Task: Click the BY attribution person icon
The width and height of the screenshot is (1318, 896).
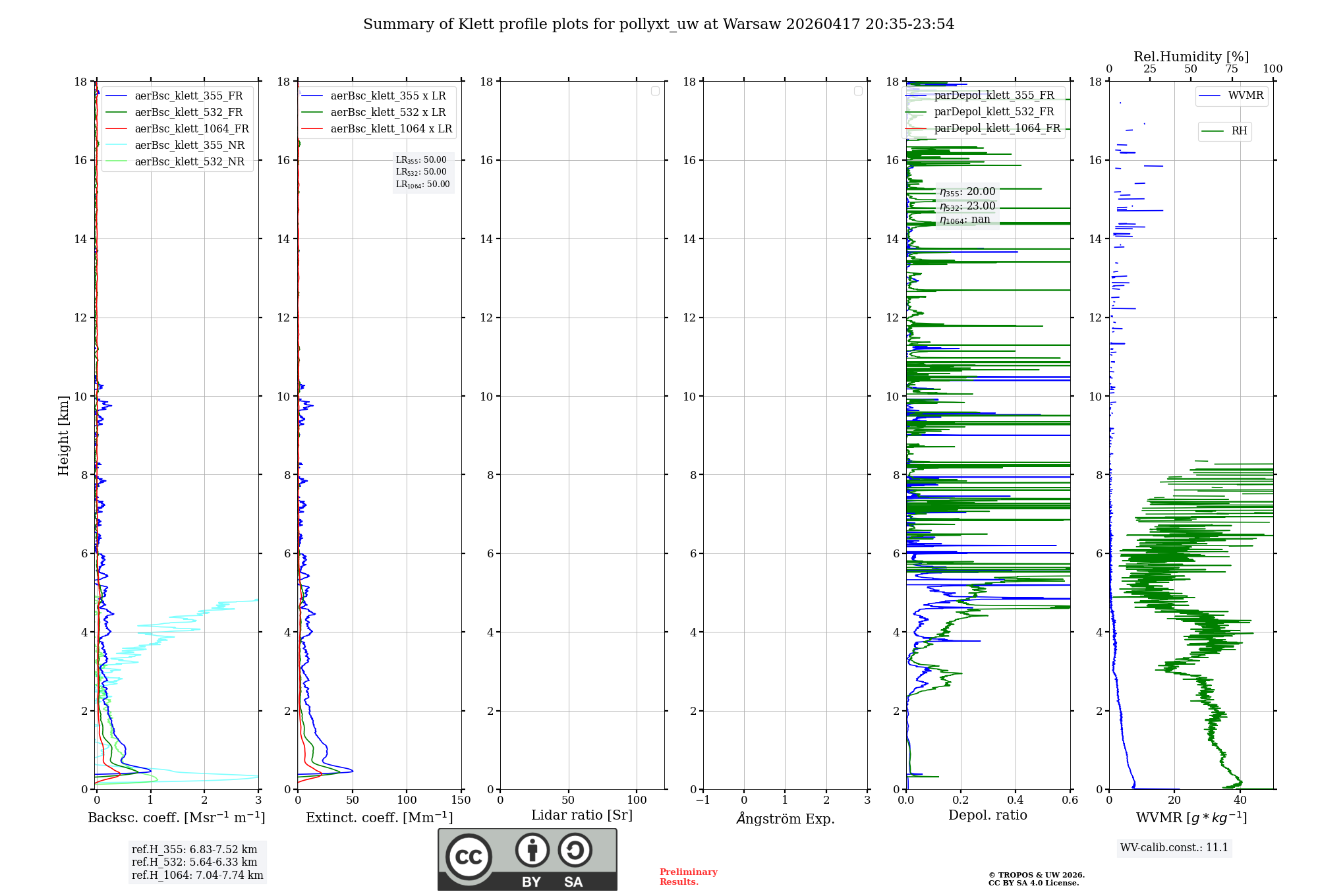Action: tap(532, 851)
